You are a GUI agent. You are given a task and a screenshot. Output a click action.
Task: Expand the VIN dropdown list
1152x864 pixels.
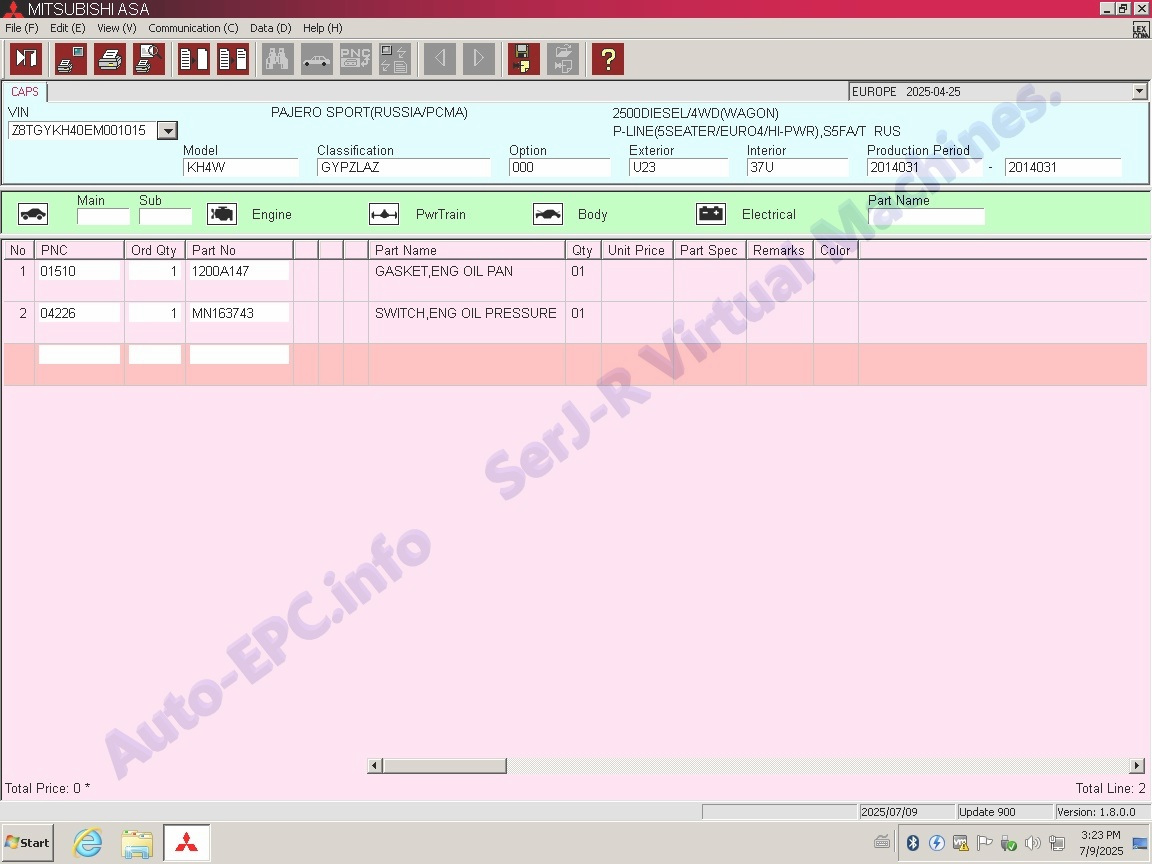pos(168,131)
